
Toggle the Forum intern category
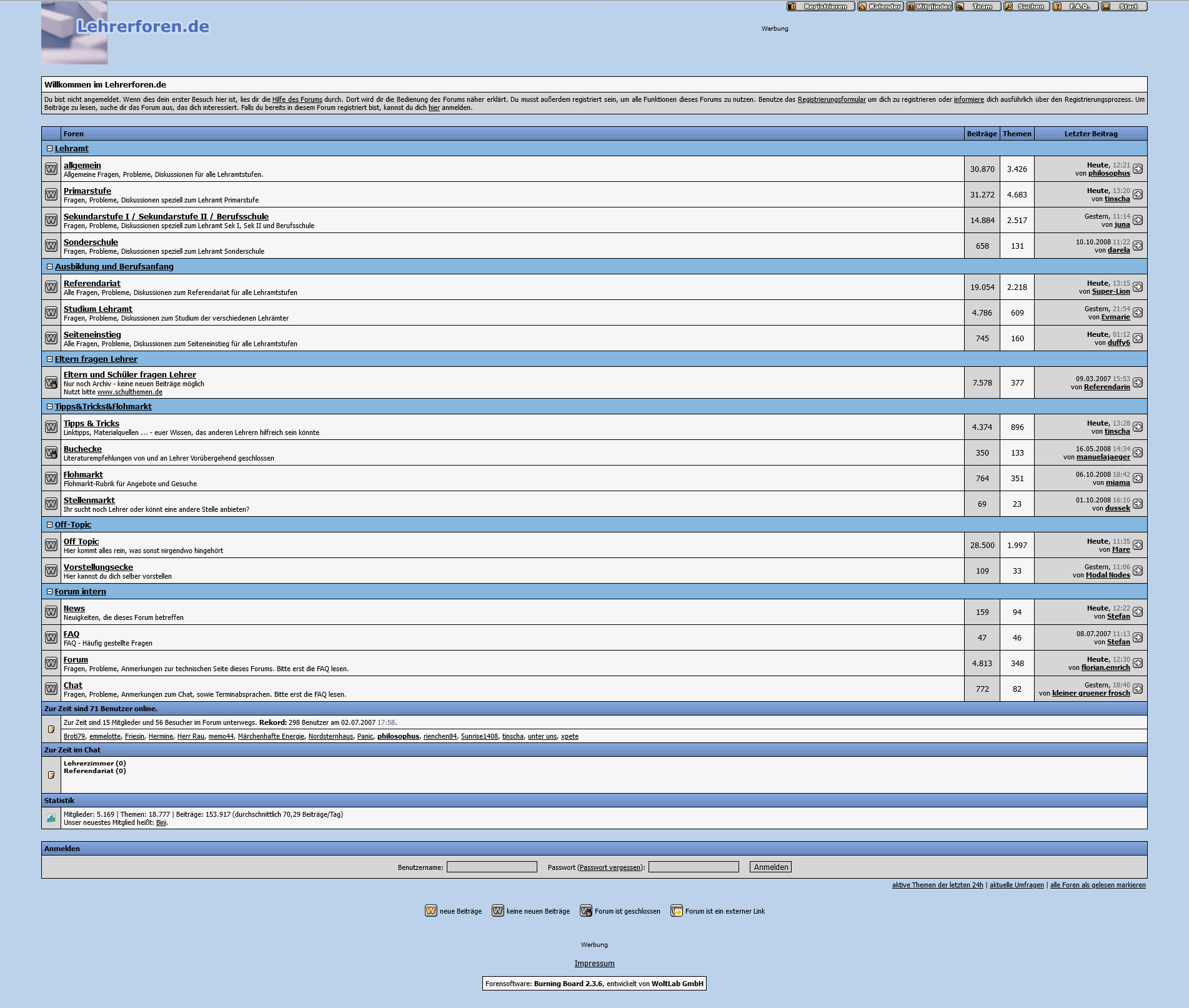[50, 592]
